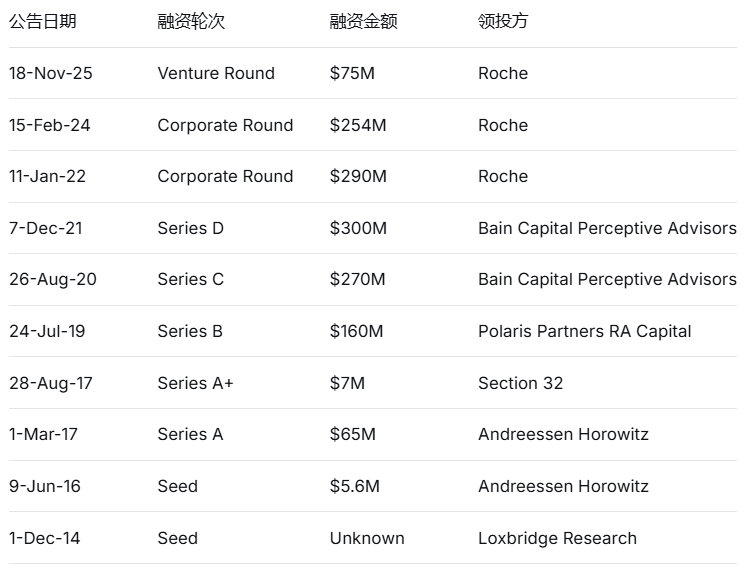Click the $300M amount cell
The image size is (744, 570).
tap(357, 228)
